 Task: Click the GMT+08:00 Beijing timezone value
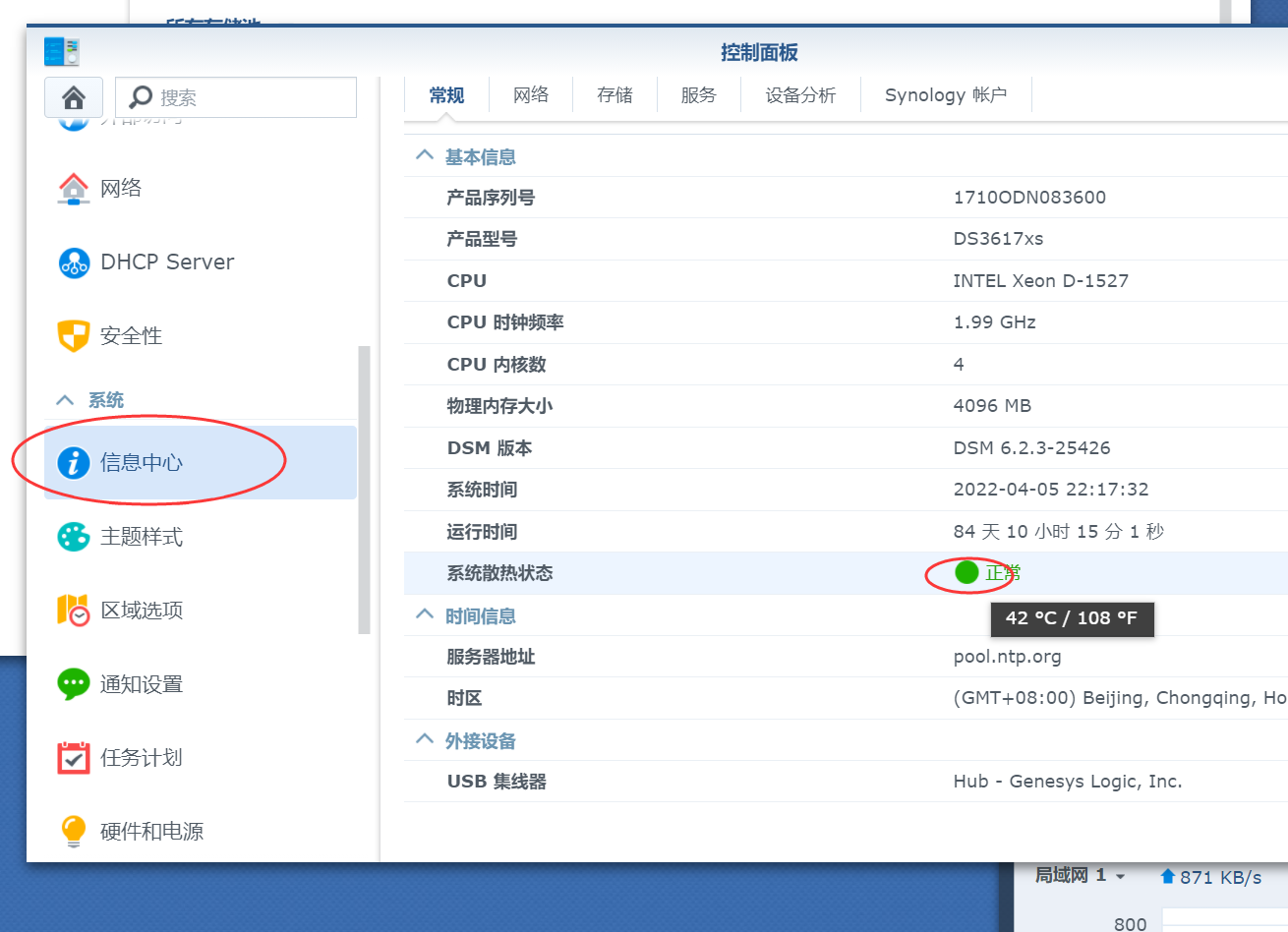[x=1120, y=698]
